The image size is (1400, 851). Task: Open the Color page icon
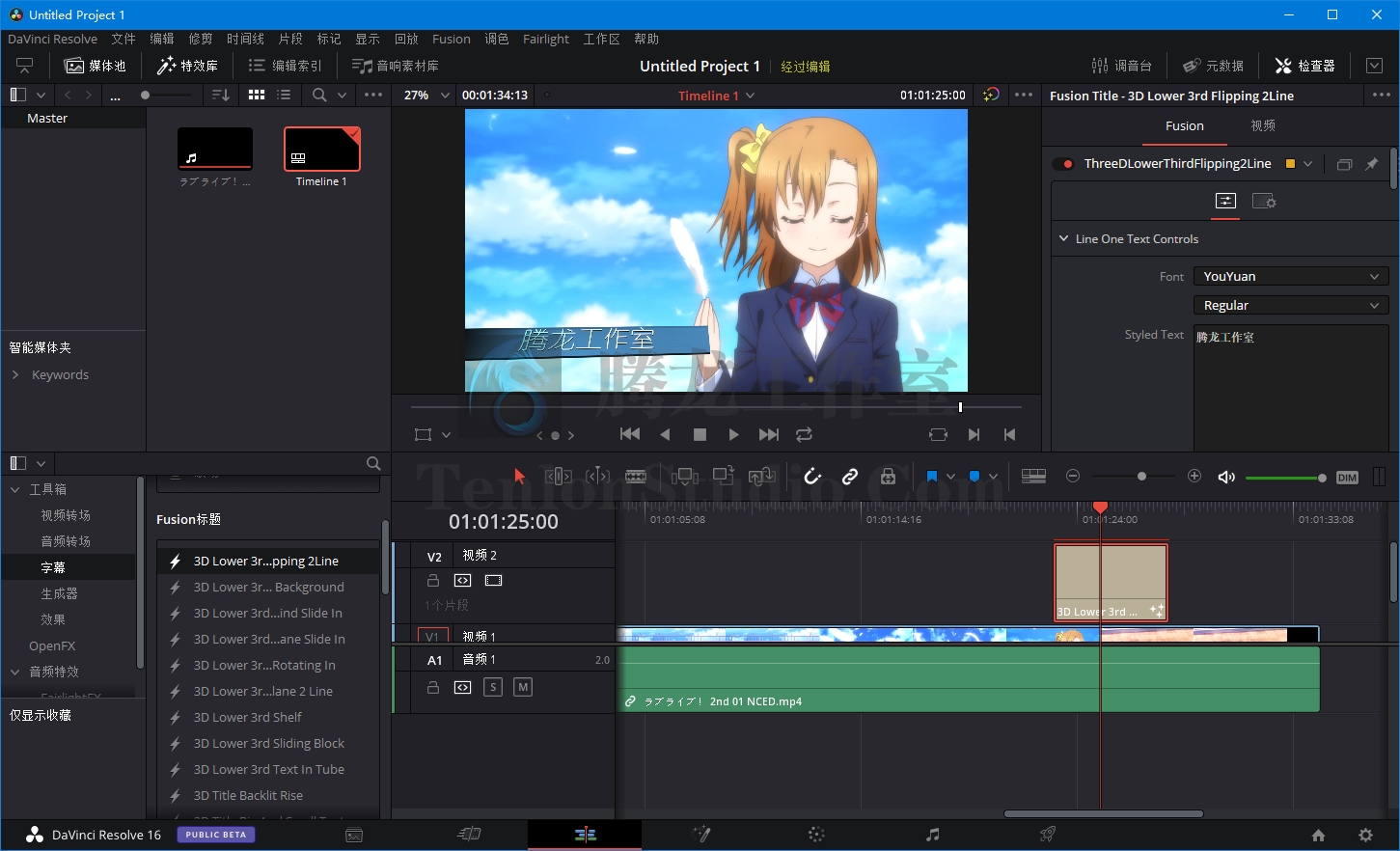816,835
